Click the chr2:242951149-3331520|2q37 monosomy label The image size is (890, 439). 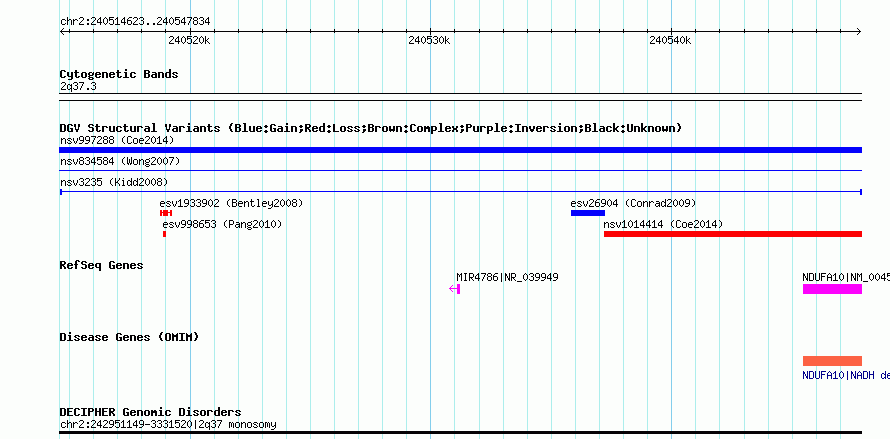[x=168, y=424]
